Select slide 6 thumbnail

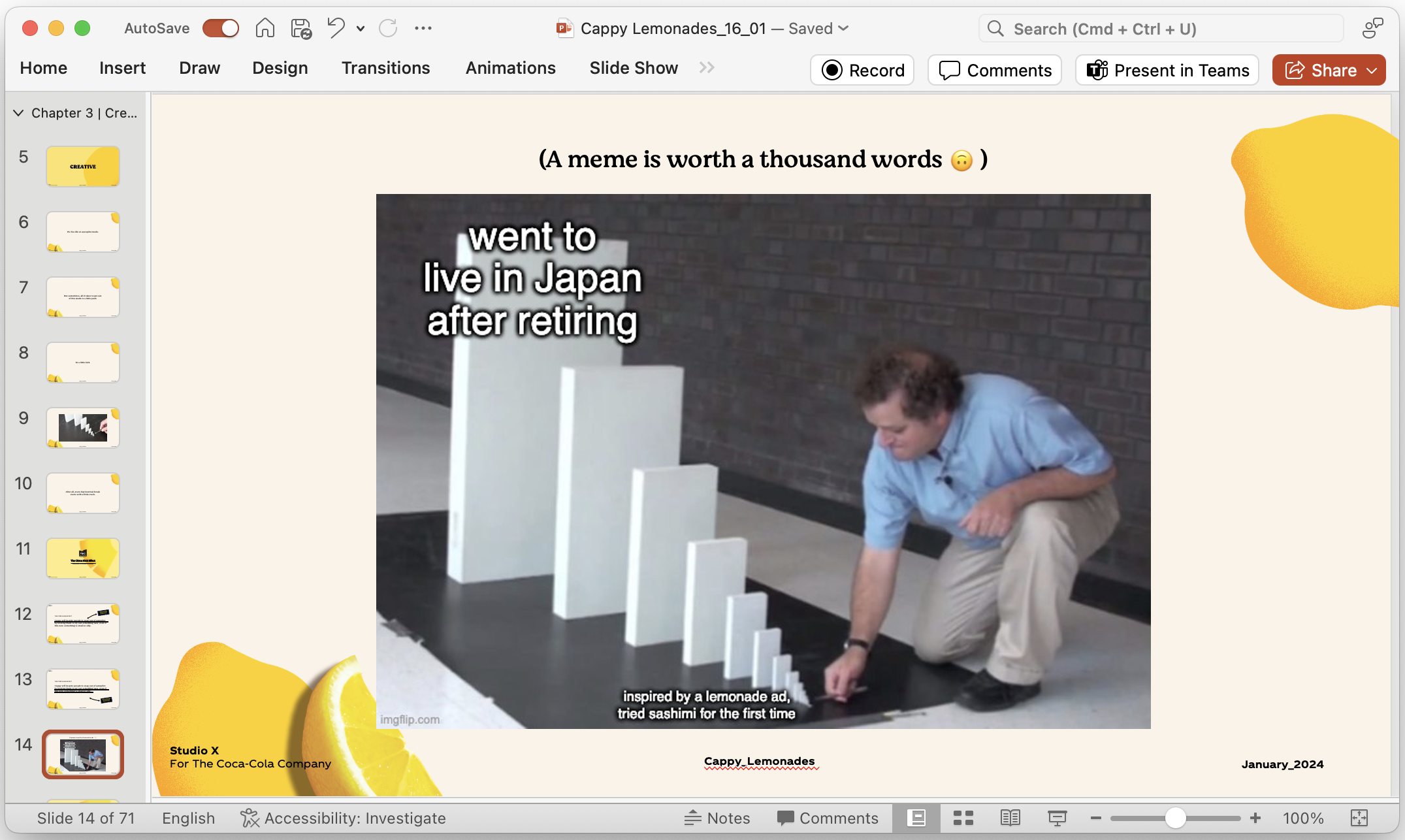tap(83, 232)
